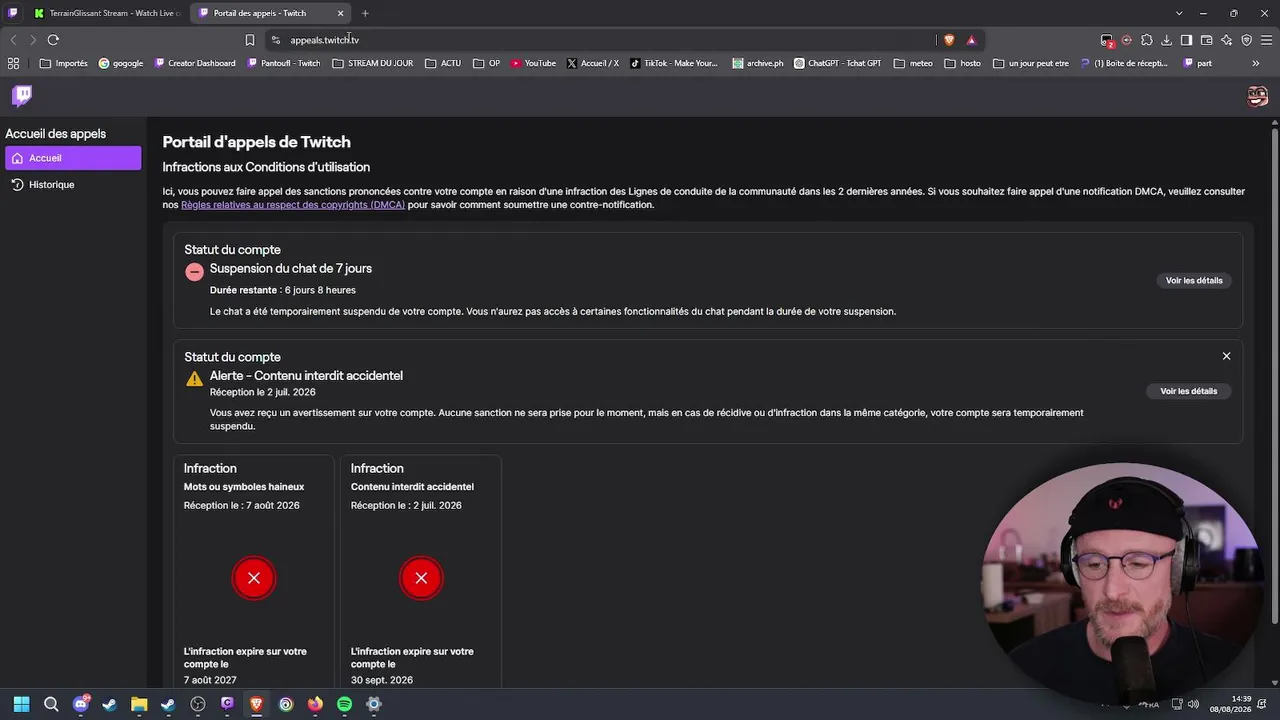Viewport: 1280px width, 720px height.
Task: Expand the un jour peut etre folder
Action: [x=1031, y=63]
